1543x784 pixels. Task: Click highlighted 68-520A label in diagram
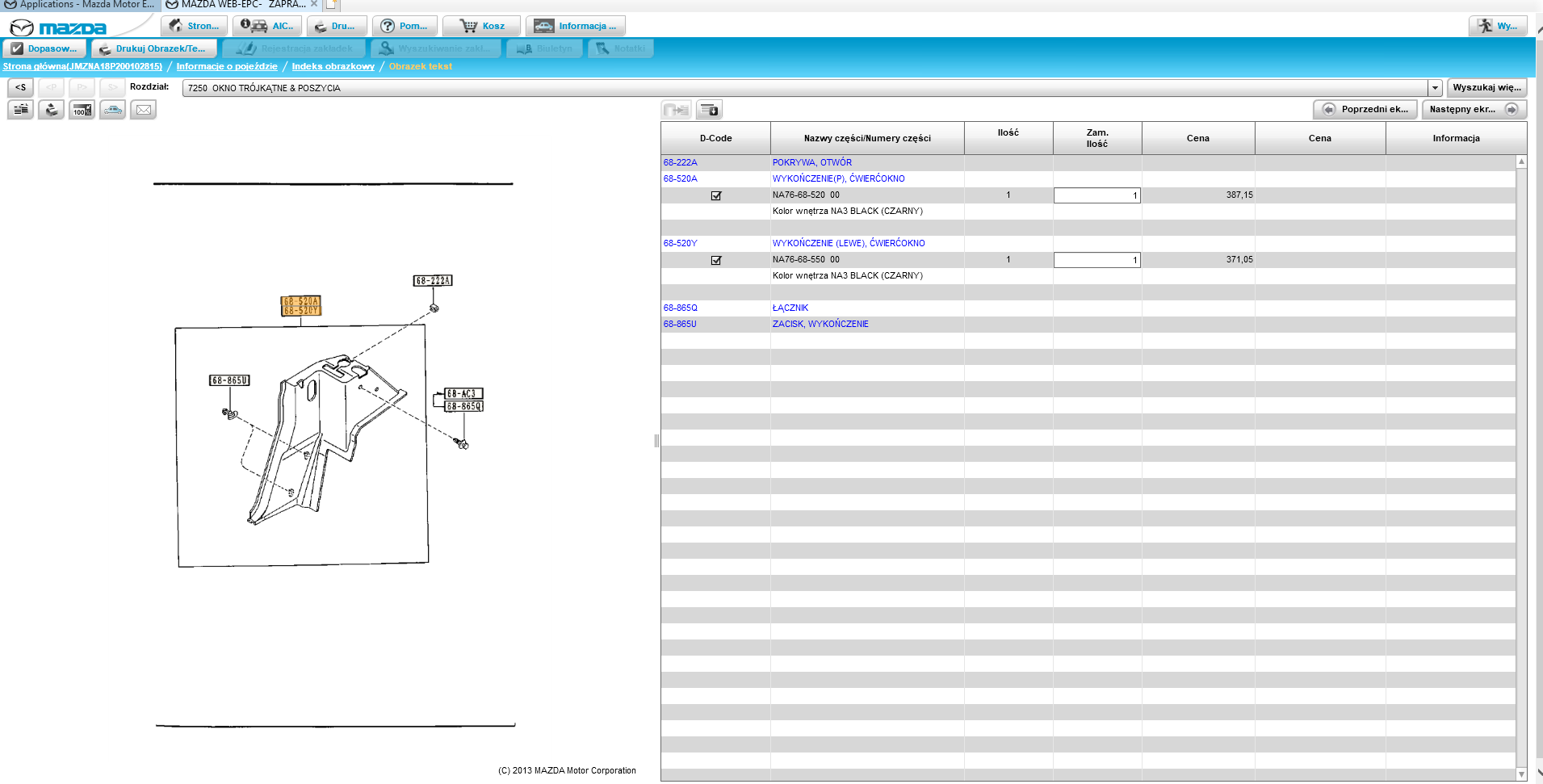[x=301, y=301]
